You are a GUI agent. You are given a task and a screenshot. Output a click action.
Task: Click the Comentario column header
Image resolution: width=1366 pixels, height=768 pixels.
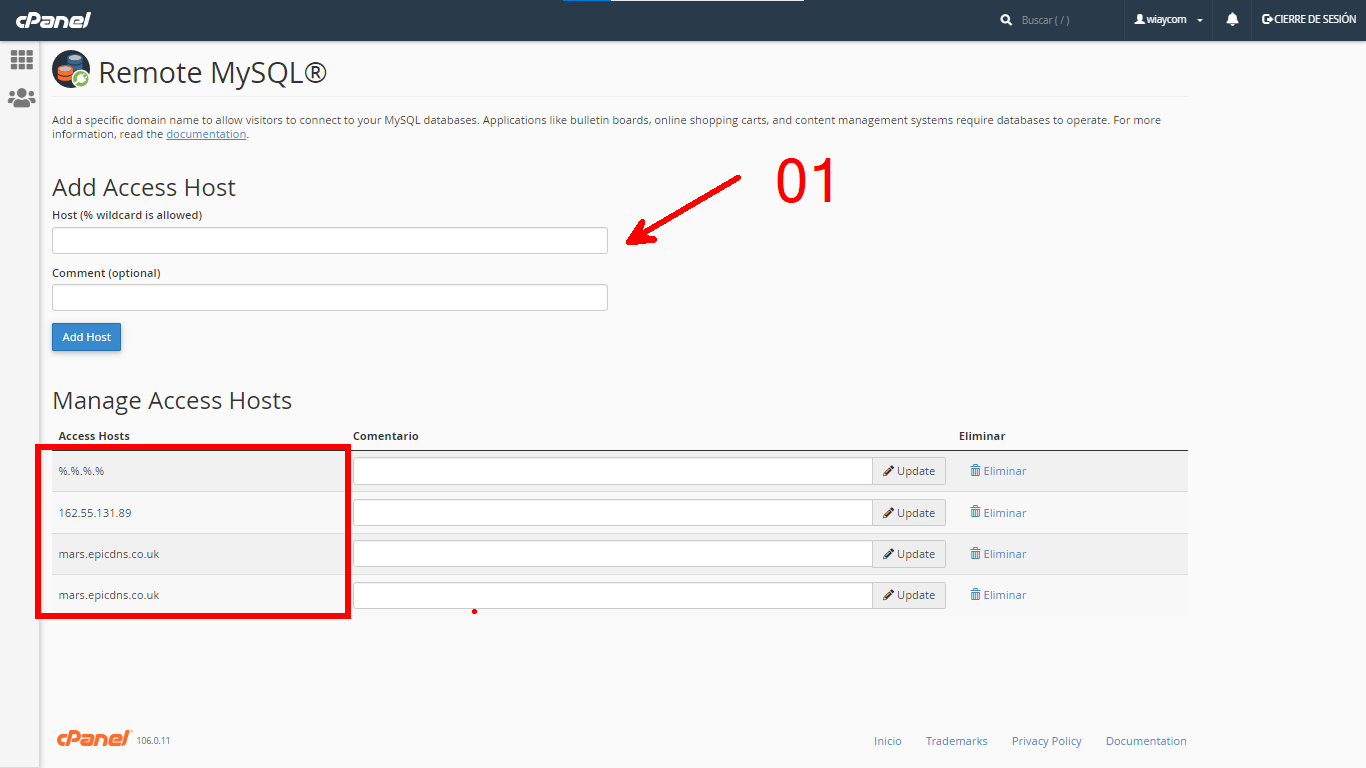click(x=386, y=436)
